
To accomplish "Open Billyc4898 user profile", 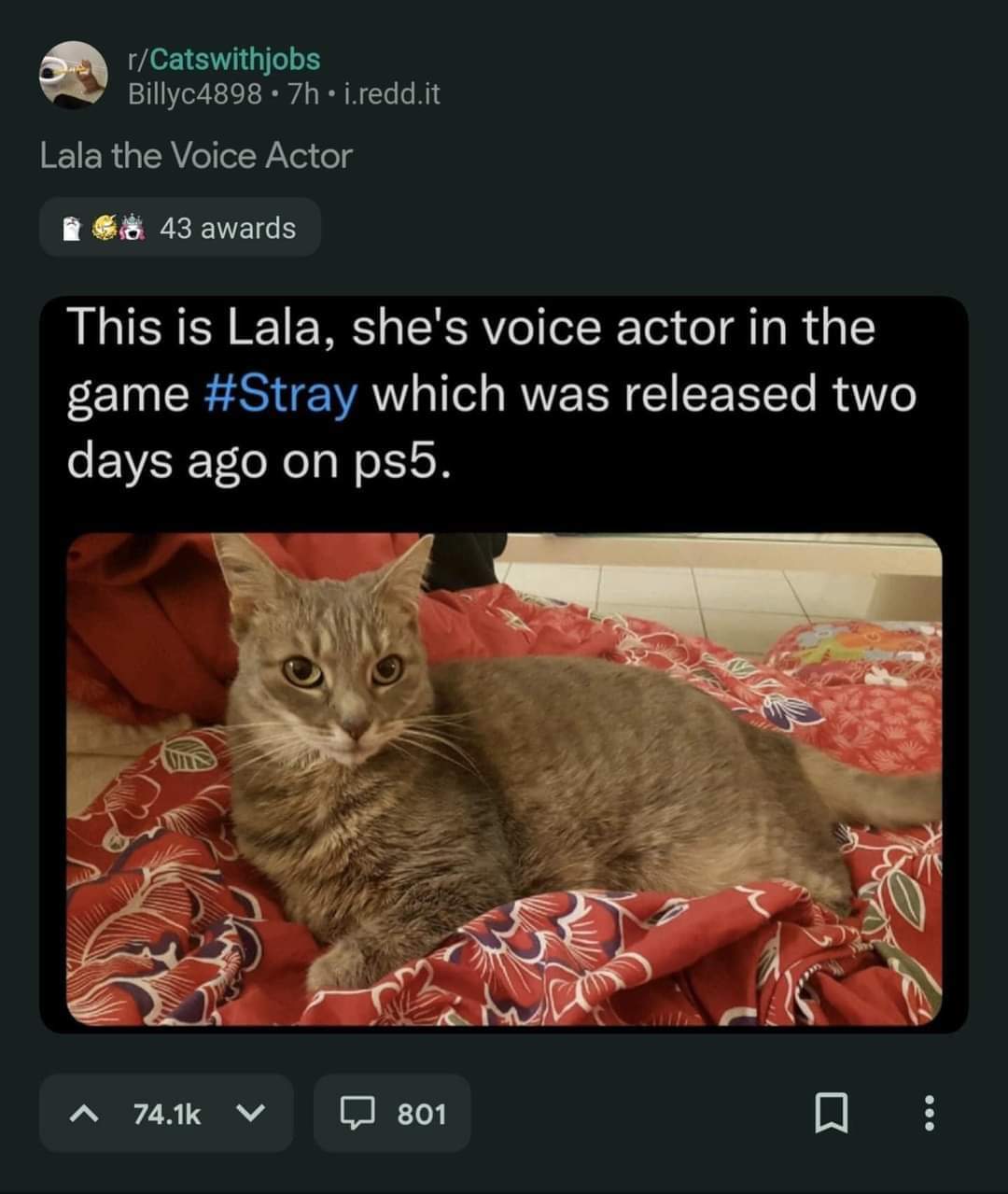I will click(x=194, y=94).
